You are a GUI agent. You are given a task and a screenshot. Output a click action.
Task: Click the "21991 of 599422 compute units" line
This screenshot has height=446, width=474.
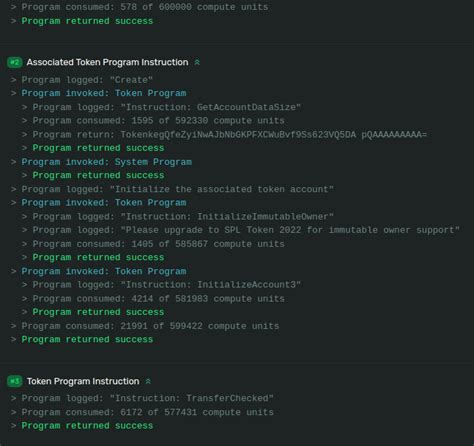click(x=150, y=326)
